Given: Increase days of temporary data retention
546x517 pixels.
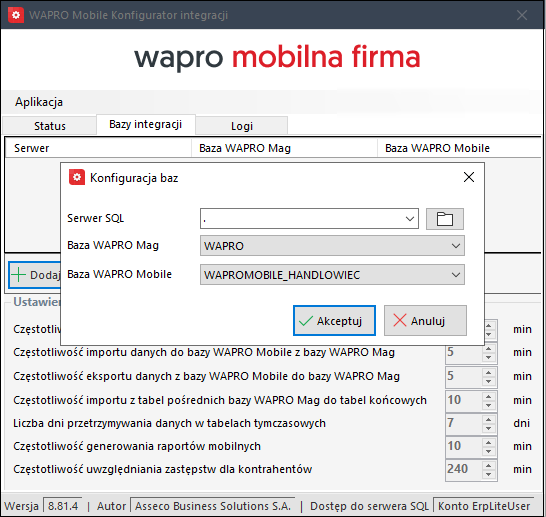Looking at the screenshot, I should 489,420.
